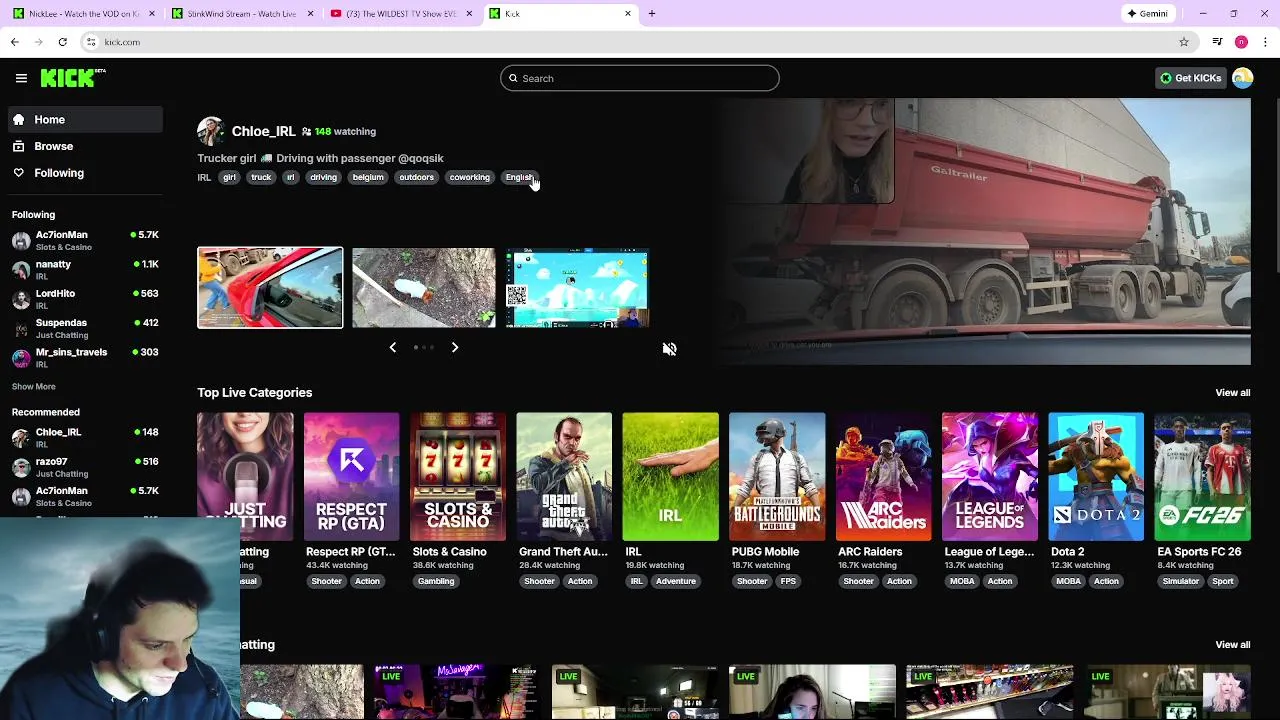1280x720 pixels.
Task: Click MOBA tag under Dota 2
Action: tap(1068, 581)
